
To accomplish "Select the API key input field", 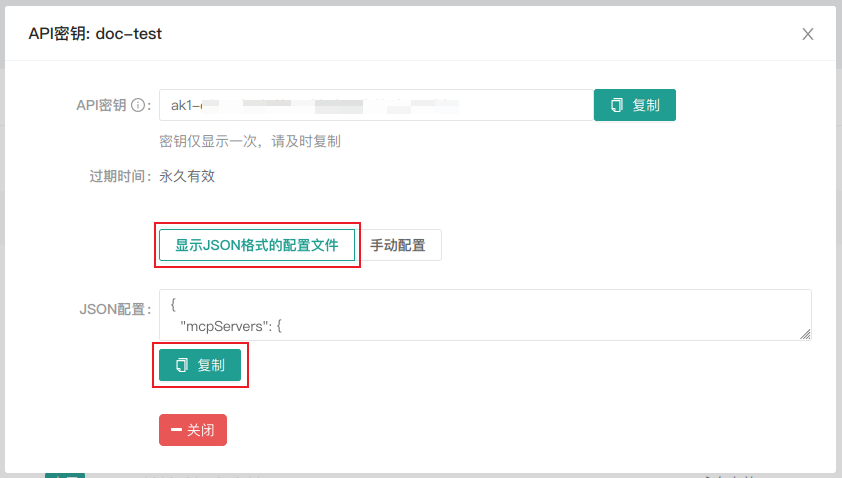I will tap(376, 105).
